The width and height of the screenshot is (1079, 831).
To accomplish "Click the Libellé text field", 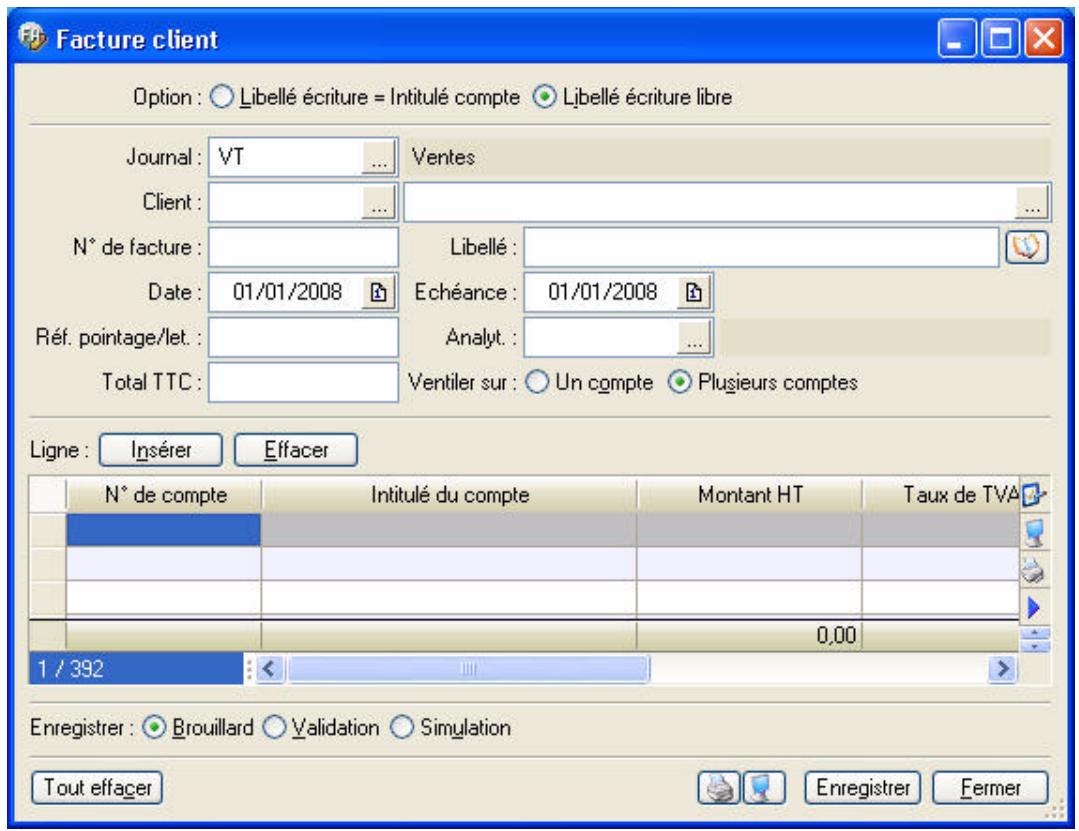I will (x=761, y=248).
